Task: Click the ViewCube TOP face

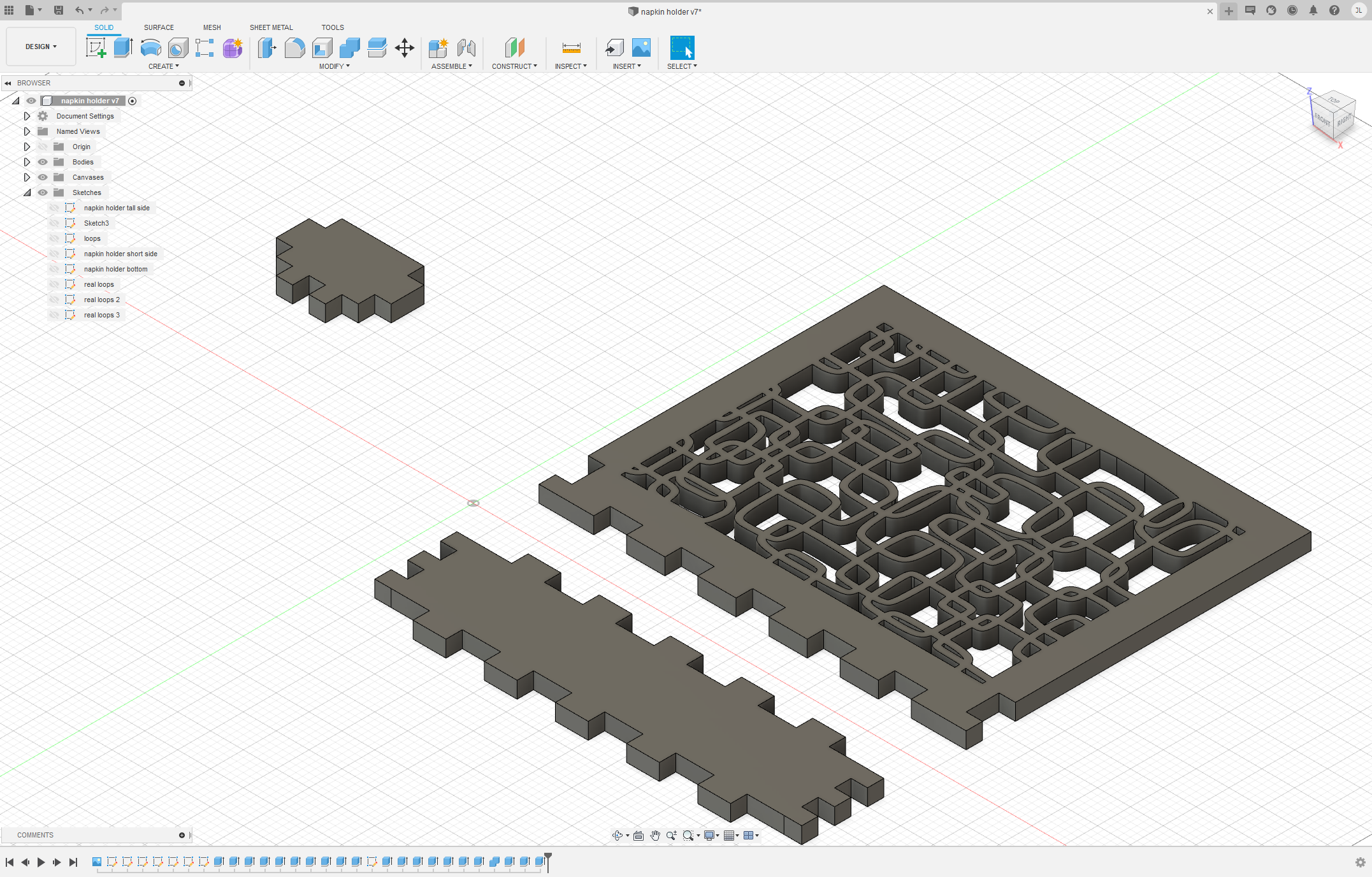Action: 1334,101
